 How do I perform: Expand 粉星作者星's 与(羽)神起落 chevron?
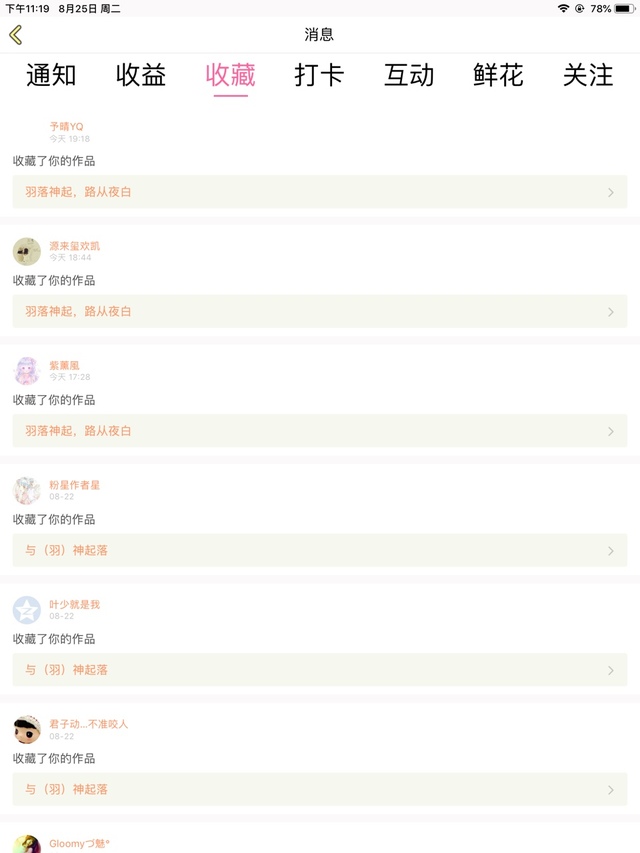pos(611,551)
